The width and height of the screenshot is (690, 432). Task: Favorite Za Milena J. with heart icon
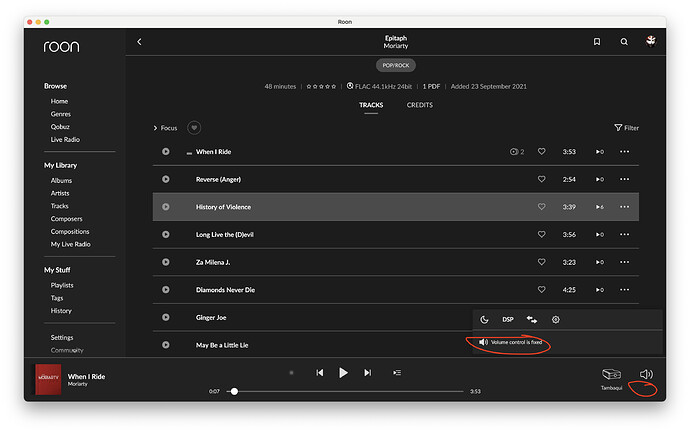click(x=542, y=262)
